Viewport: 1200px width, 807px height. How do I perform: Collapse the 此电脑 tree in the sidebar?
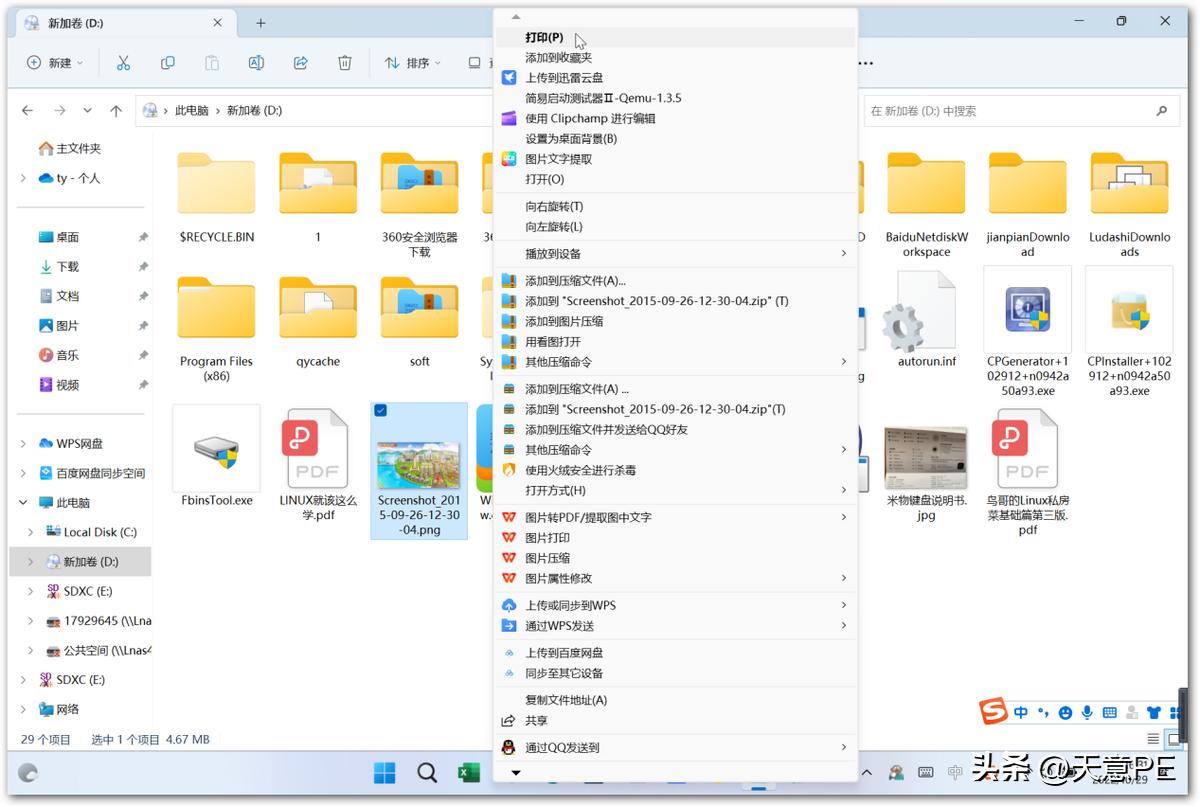tap(22, 501)
